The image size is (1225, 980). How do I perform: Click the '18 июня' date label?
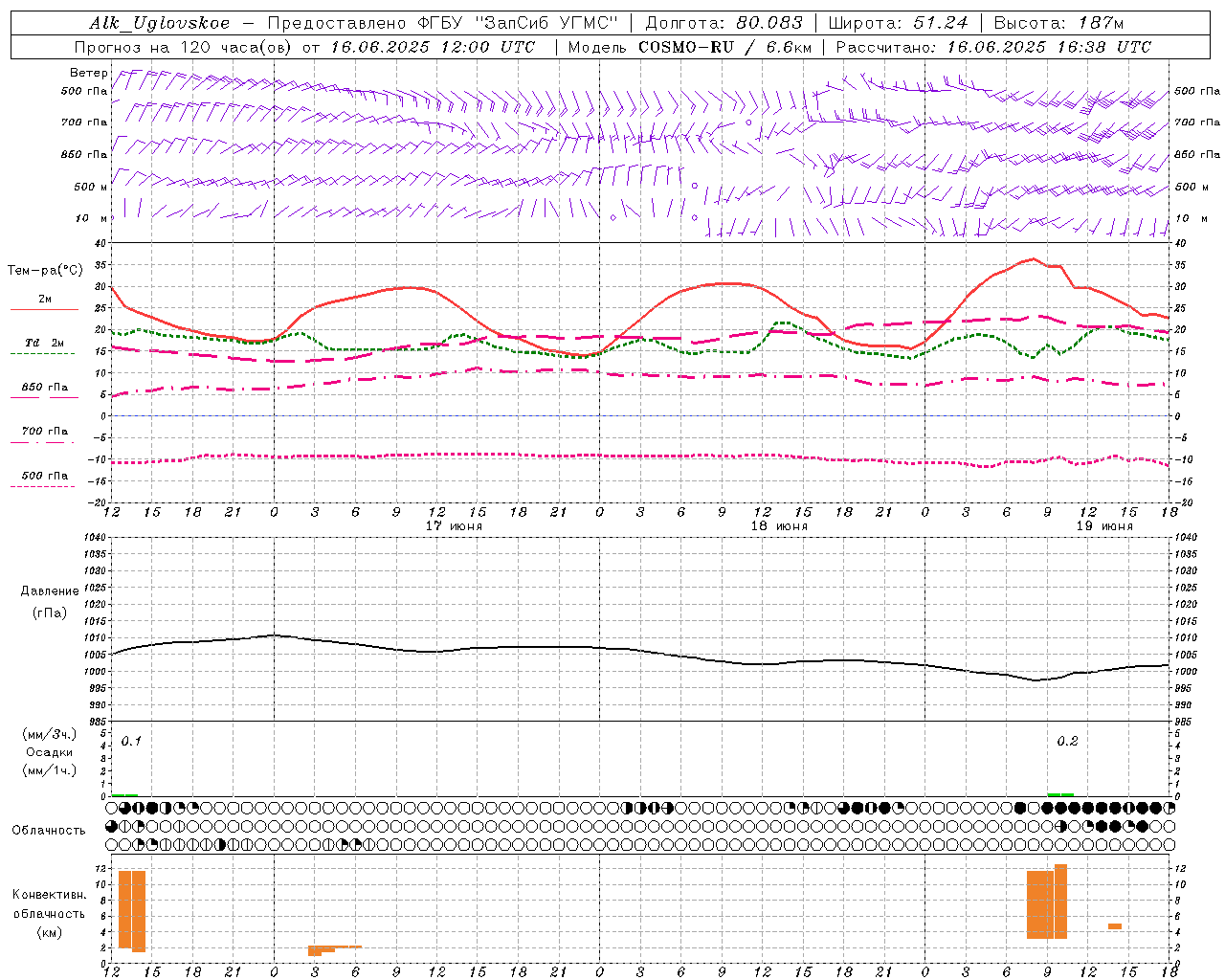click(x=779, y=526)
